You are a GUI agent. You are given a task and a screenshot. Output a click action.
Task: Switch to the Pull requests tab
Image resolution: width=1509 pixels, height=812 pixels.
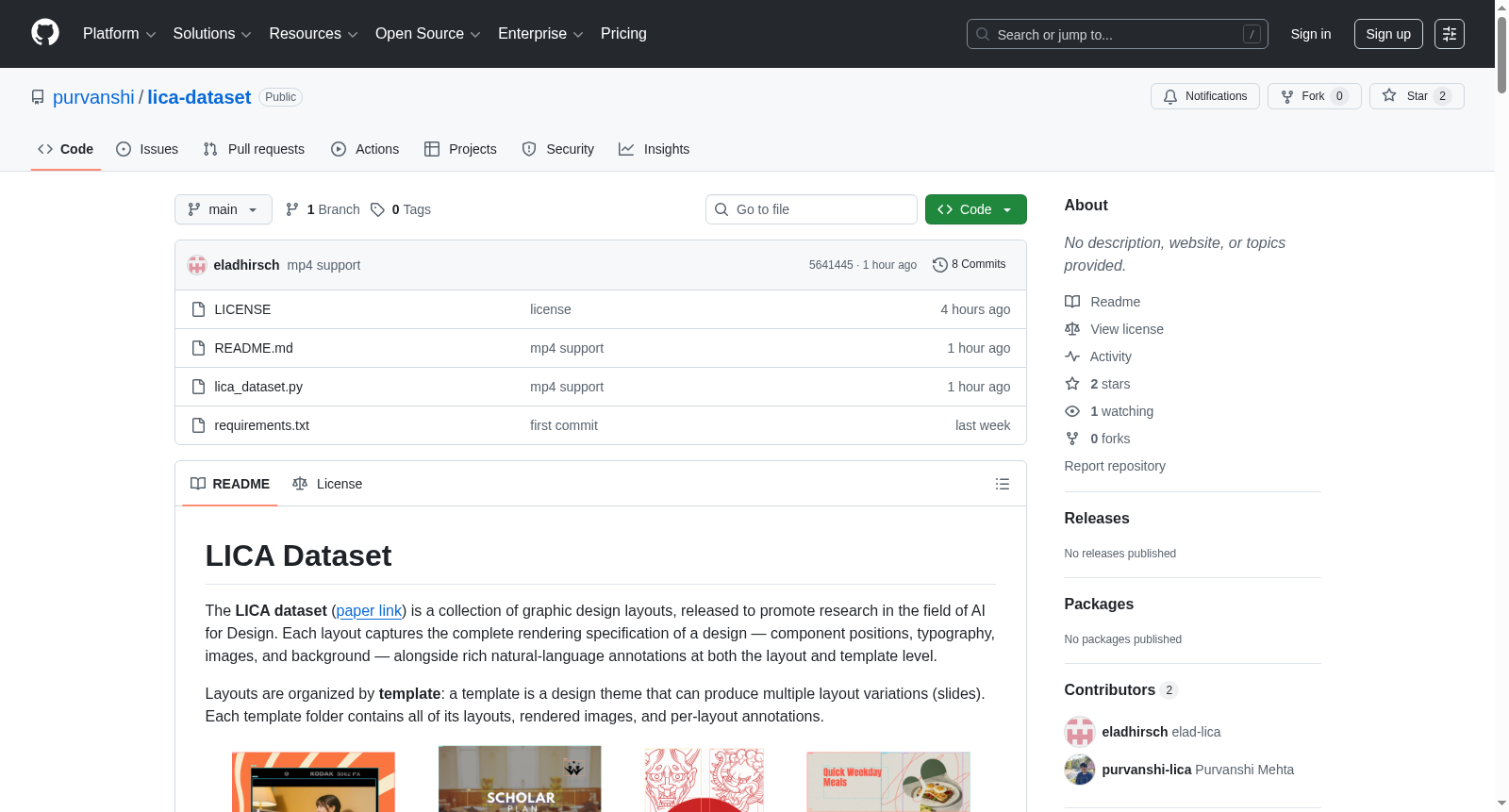click(254, 149)
